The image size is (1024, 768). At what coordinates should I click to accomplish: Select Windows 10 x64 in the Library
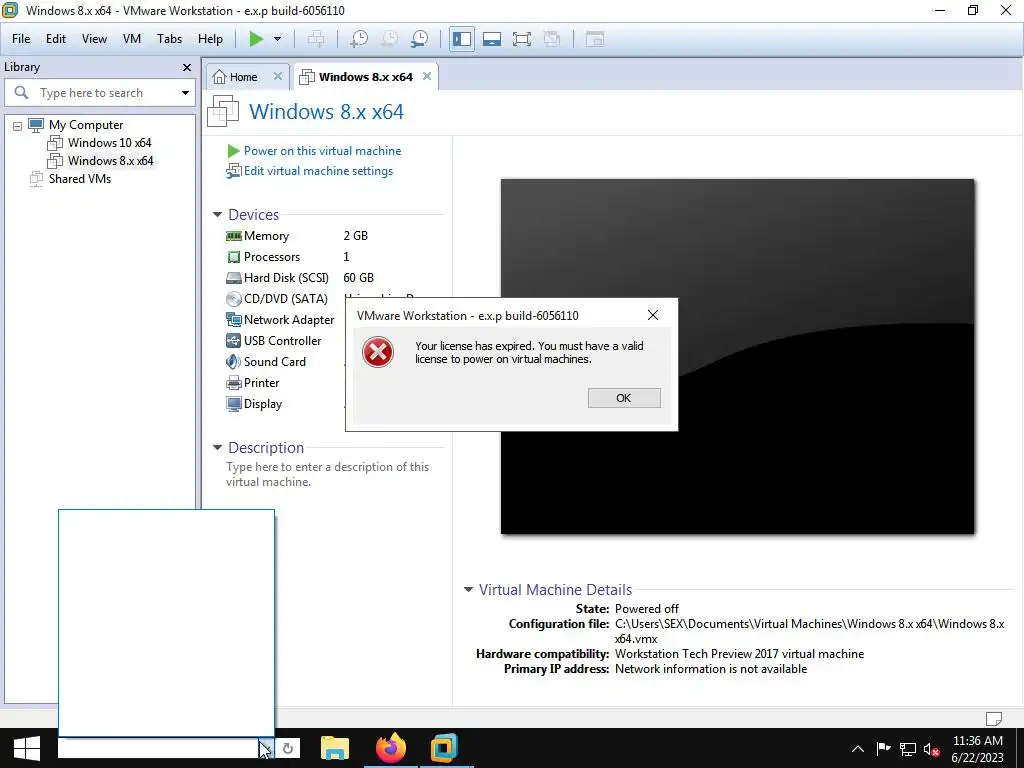click(x=109, y=142)
